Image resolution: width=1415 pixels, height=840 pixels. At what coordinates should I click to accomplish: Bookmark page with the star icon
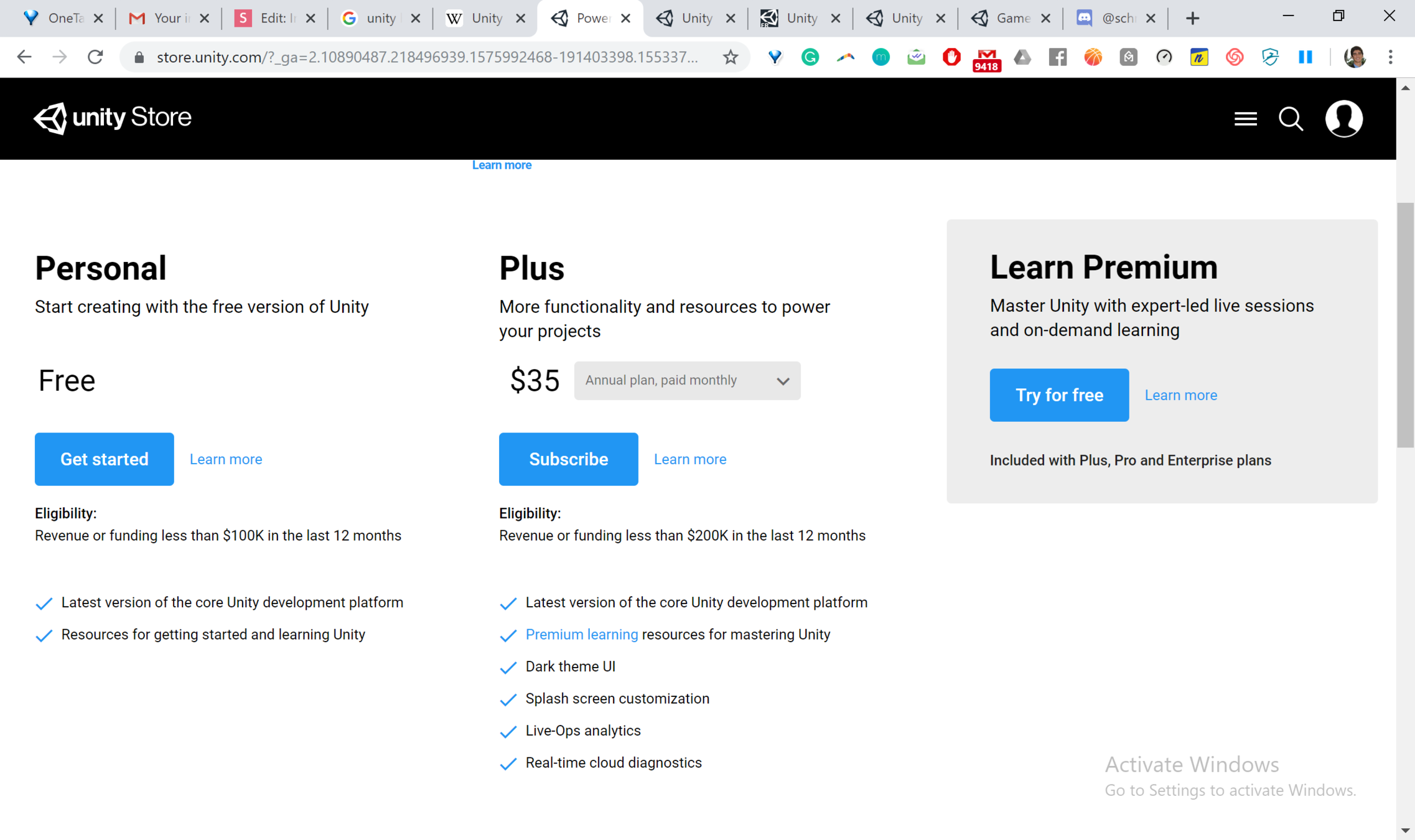click(731, 57)
